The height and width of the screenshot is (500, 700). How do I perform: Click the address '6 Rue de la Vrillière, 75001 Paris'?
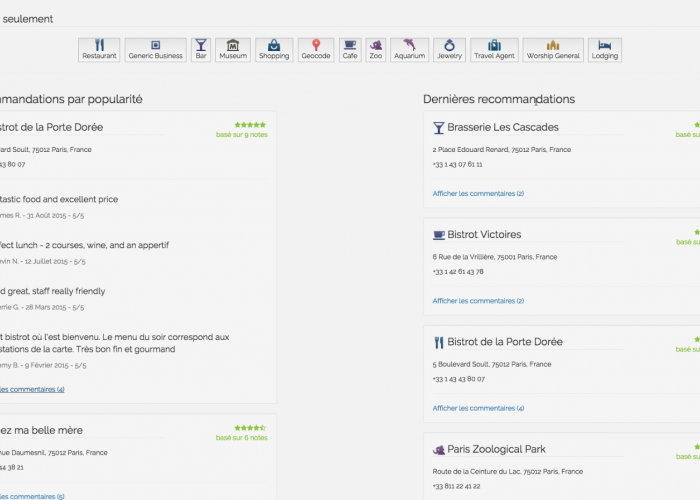(x=495, y=257)
